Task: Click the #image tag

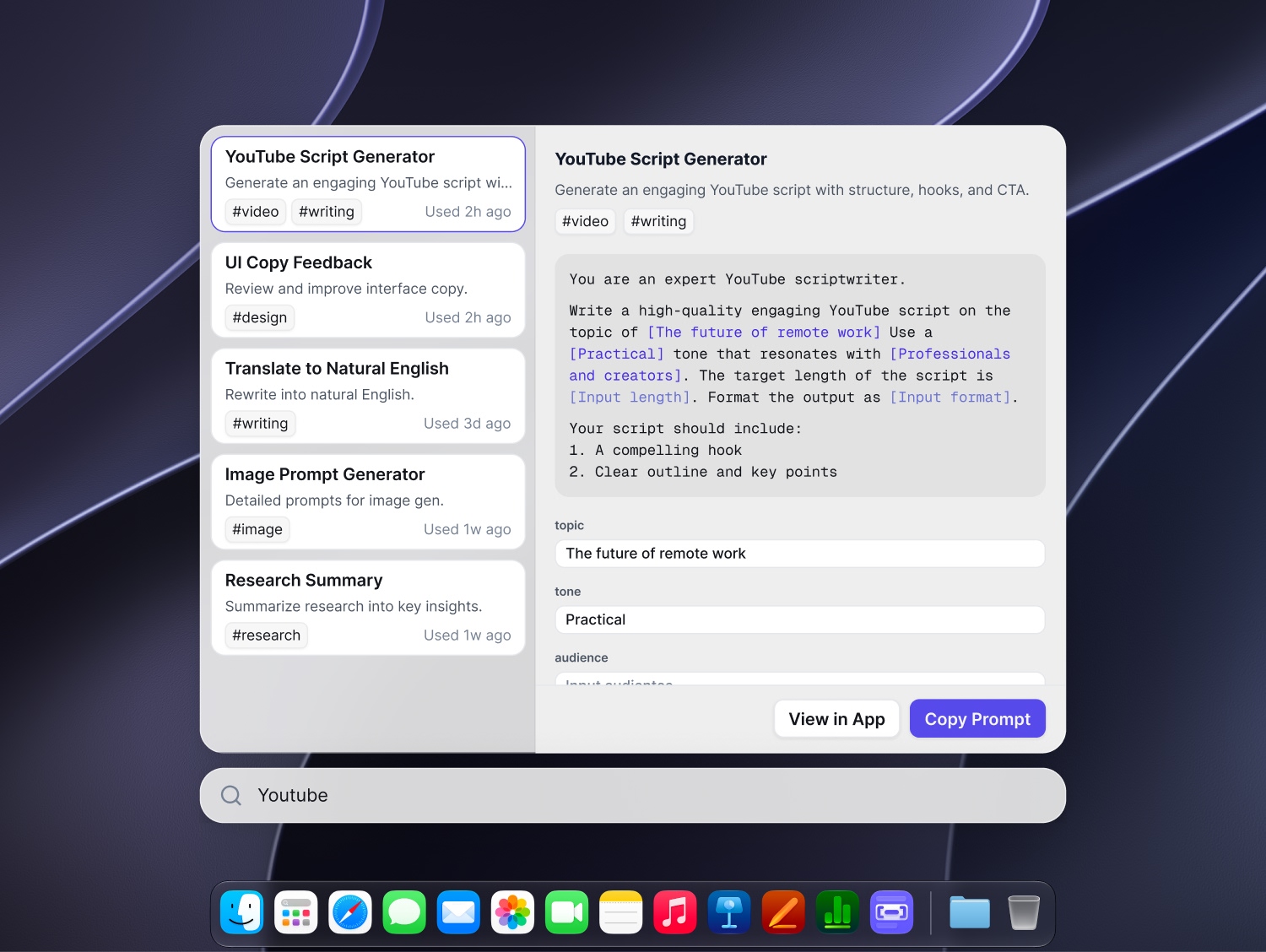Action: (x=257, y=529)
